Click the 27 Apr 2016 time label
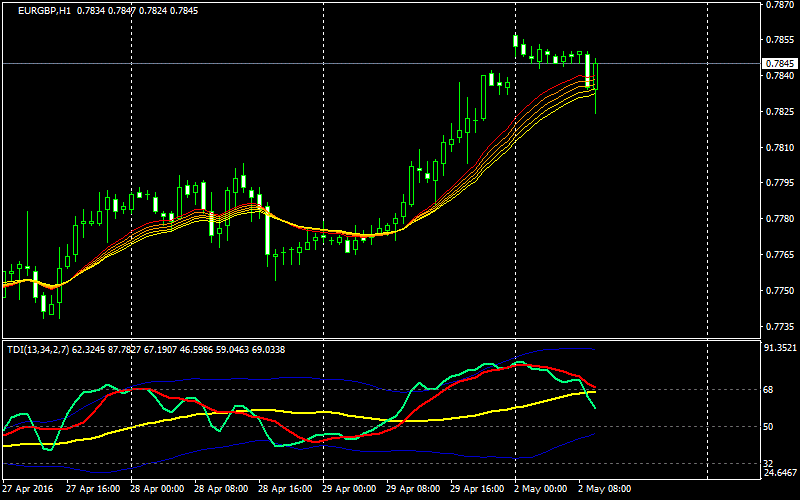This screenshot has width=800, height=500. (x=26, y=489)
